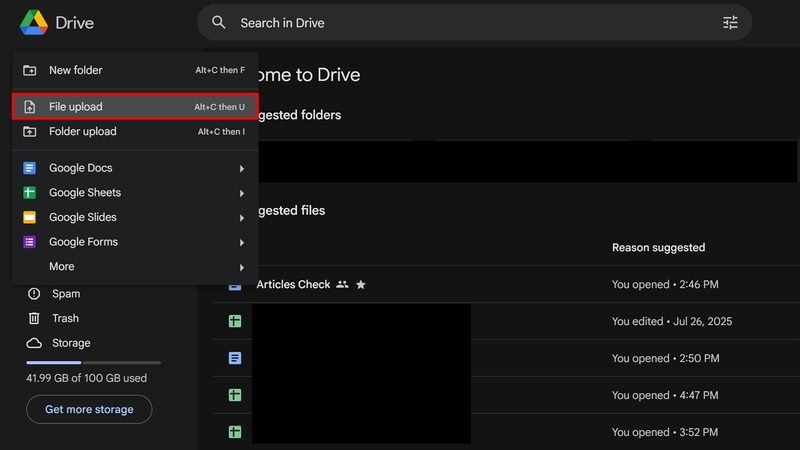Image resolution: width=800 pixels, height=450 pixels.
Task: Click shared people icon beside Articles Check
Action: pos(342,284)
